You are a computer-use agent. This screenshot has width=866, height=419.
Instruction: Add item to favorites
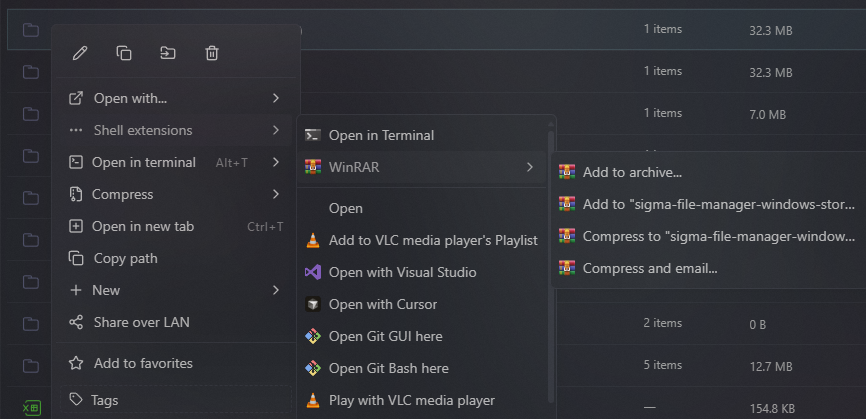click(176, 363)
